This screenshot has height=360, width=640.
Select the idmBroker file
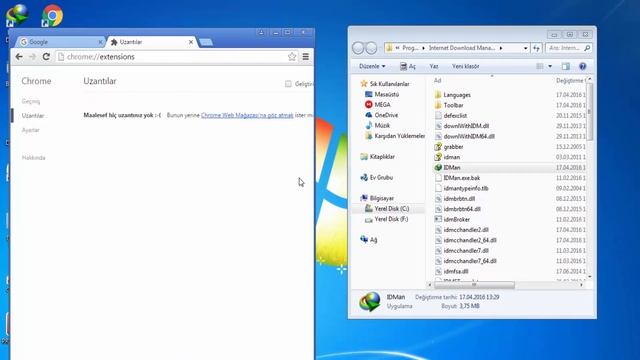click(452, 219)
